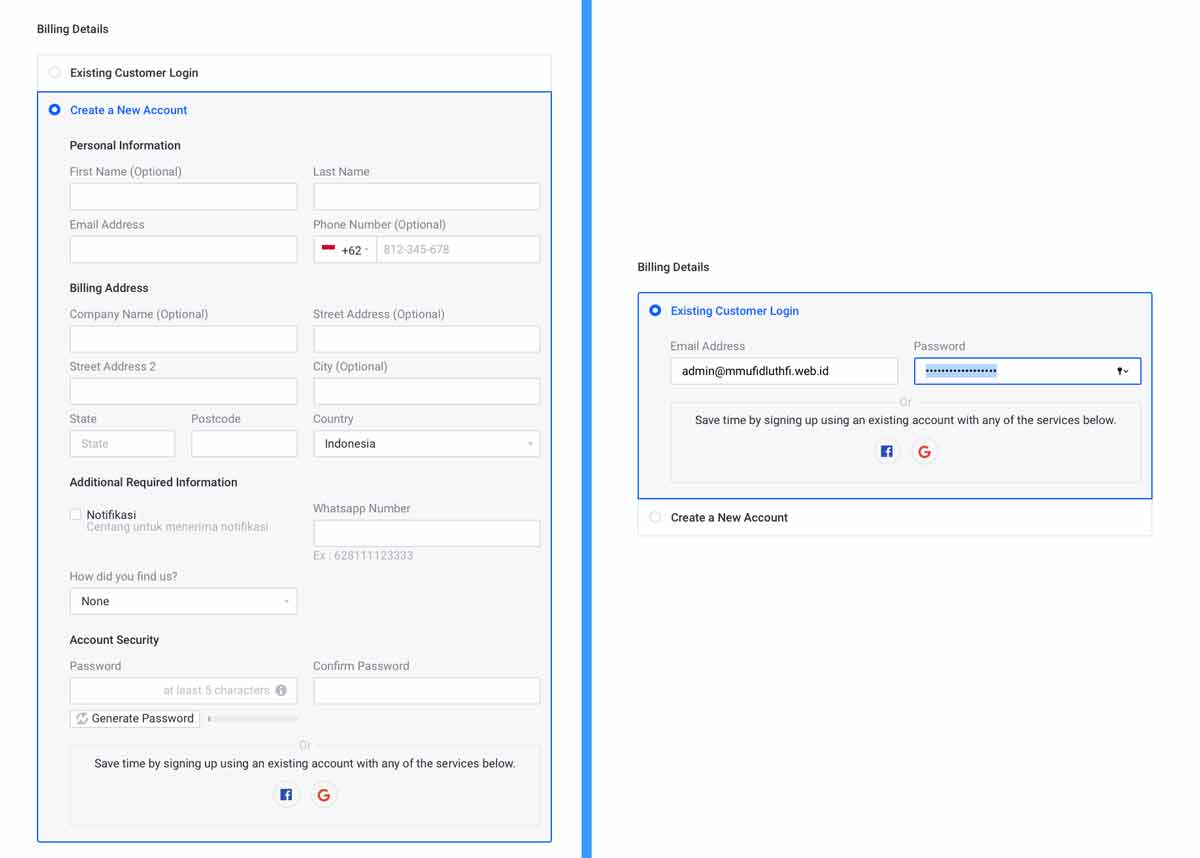Expand the How did you find us dropdown

(183, 601)
